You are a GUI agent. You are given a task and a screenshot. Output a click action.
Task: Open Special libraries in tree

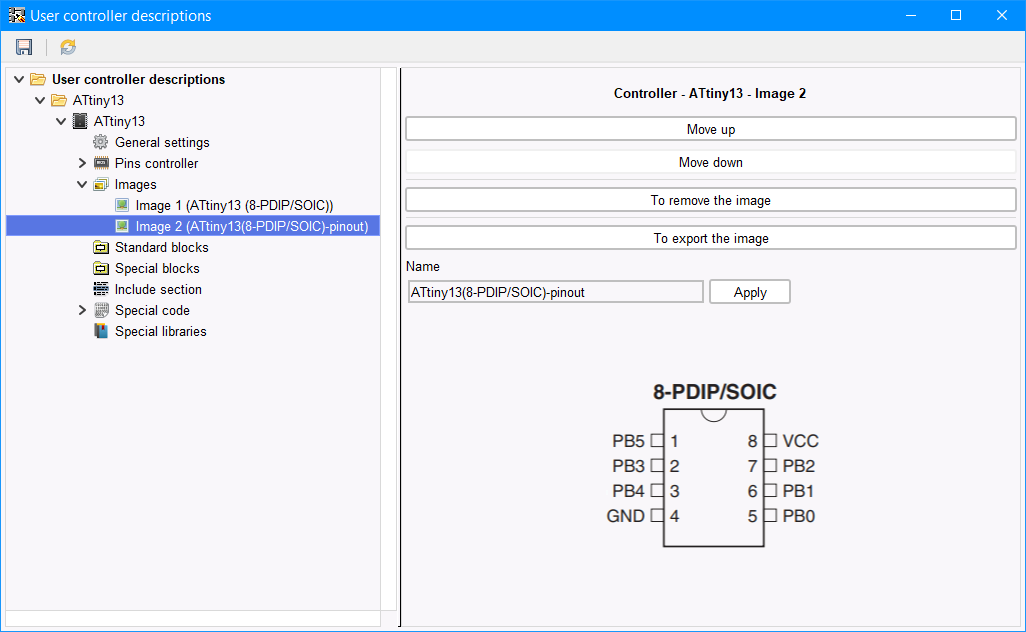pos(160,331)
